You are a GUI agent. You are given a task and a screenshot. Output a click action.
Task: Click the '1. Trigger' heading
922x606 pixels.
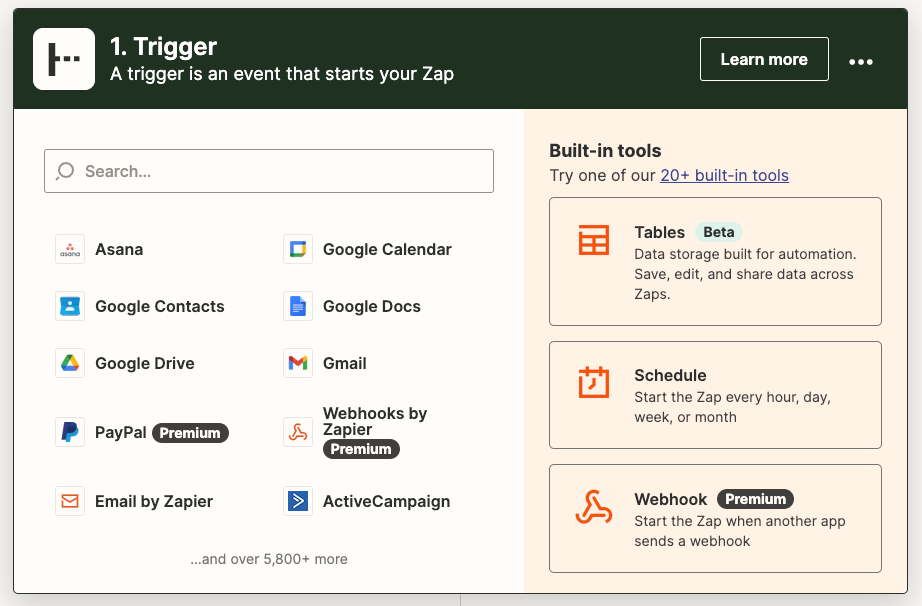(163, 46)
